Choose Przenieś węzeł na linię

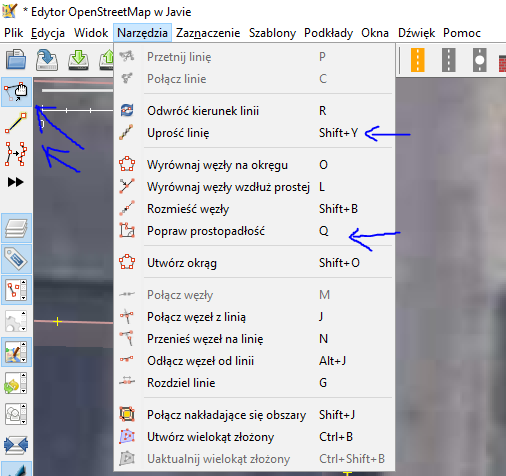coord(254,339)
